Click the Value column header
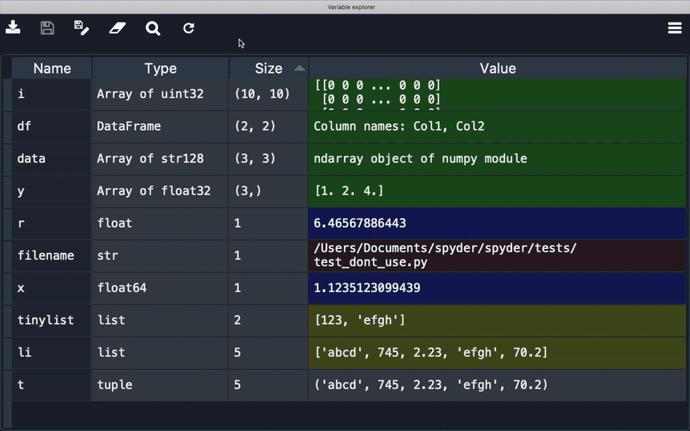This screenshot has height=431, width=690. point(497,68)
